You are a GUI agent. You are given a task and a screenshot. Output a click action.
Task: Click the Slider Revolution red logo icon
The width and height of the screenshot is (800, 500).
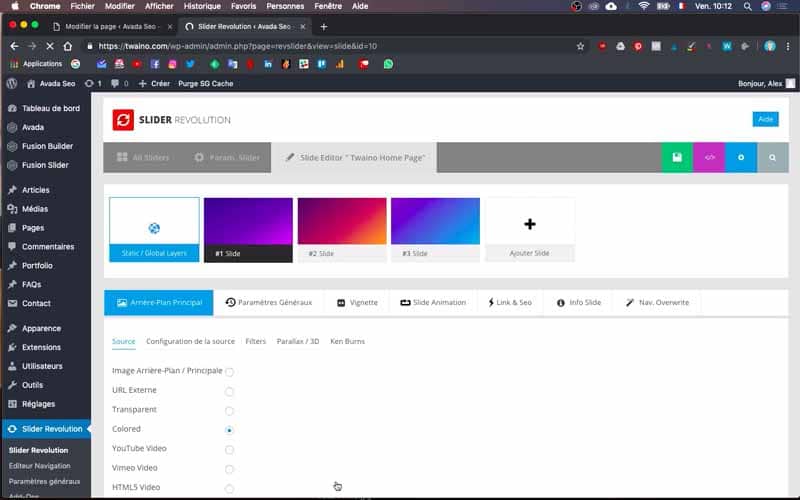[x=123, y=120]
